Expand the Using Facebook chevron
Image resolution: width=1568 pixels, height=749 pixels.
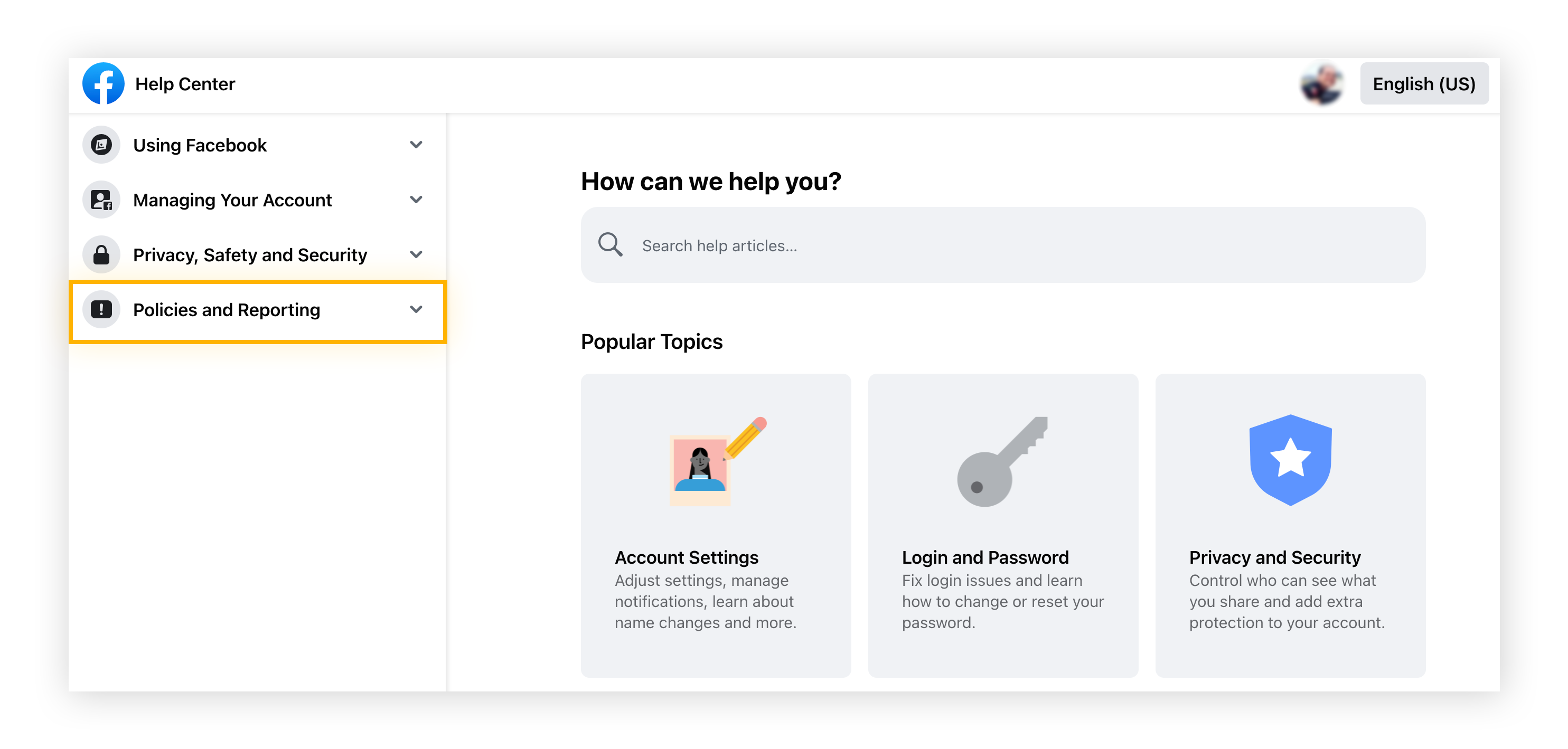click(416, 145)
